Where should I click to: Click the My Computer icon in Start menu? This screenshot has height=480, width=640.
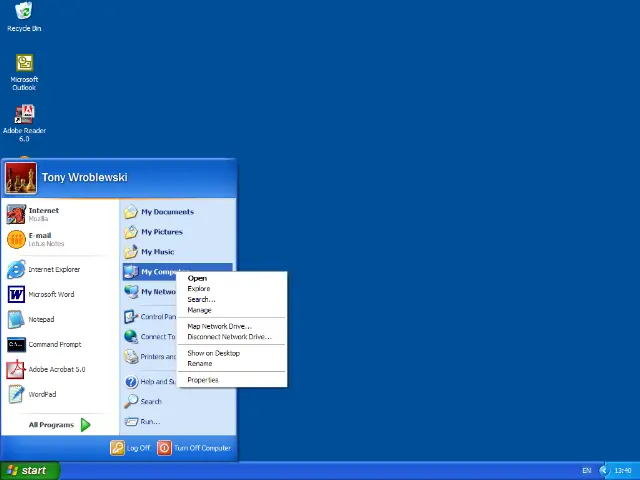coord(131,272)
